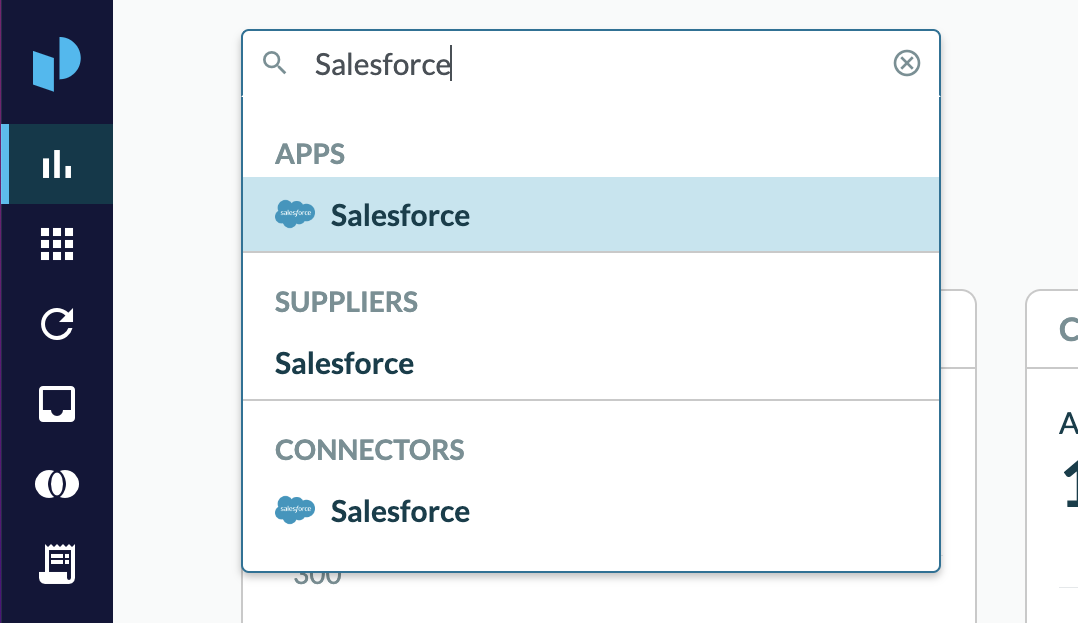Open the receipt icon in sidebar
1078x623 pixels.
pyautogui.click(x=57, y=564)
